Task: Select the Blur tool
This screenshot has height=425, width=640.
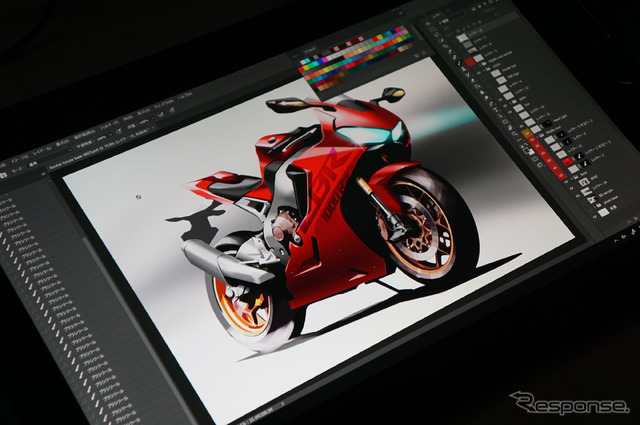Action: coord(482,92)
